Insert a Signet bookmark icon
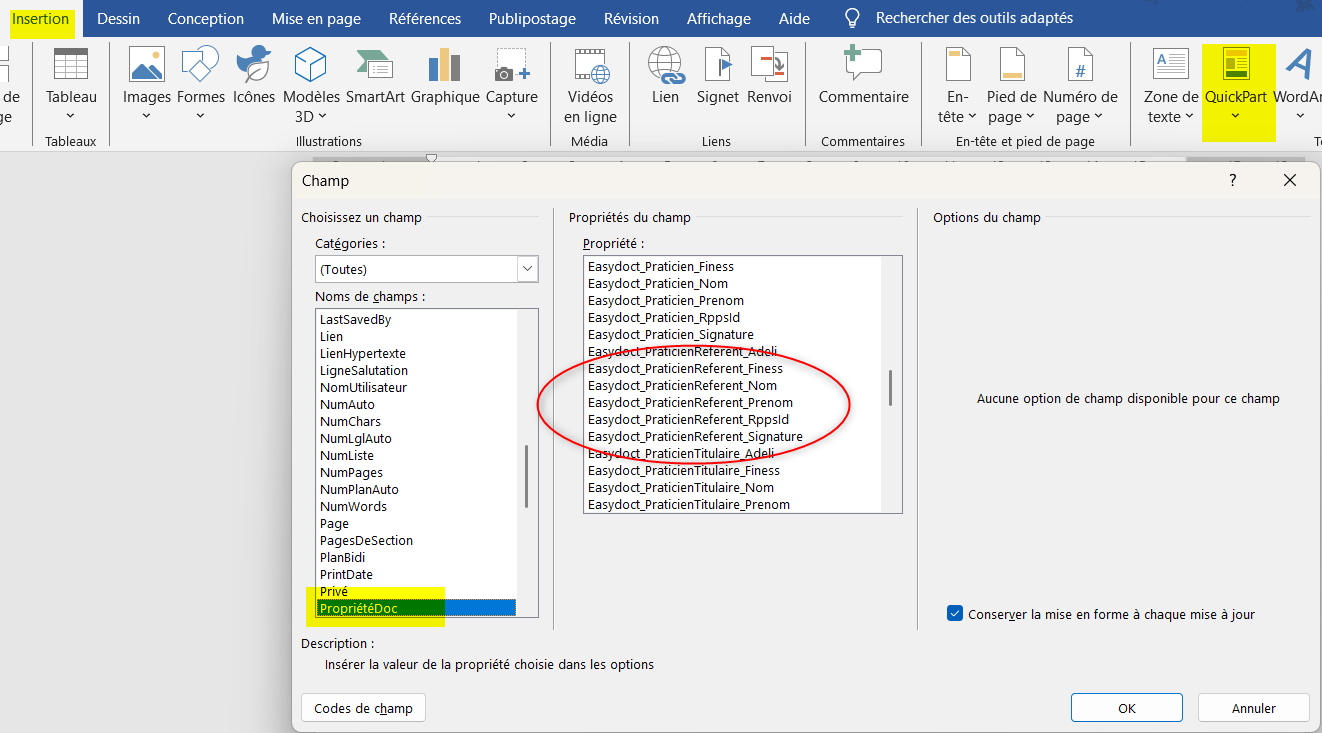 (x=718, y=66)
